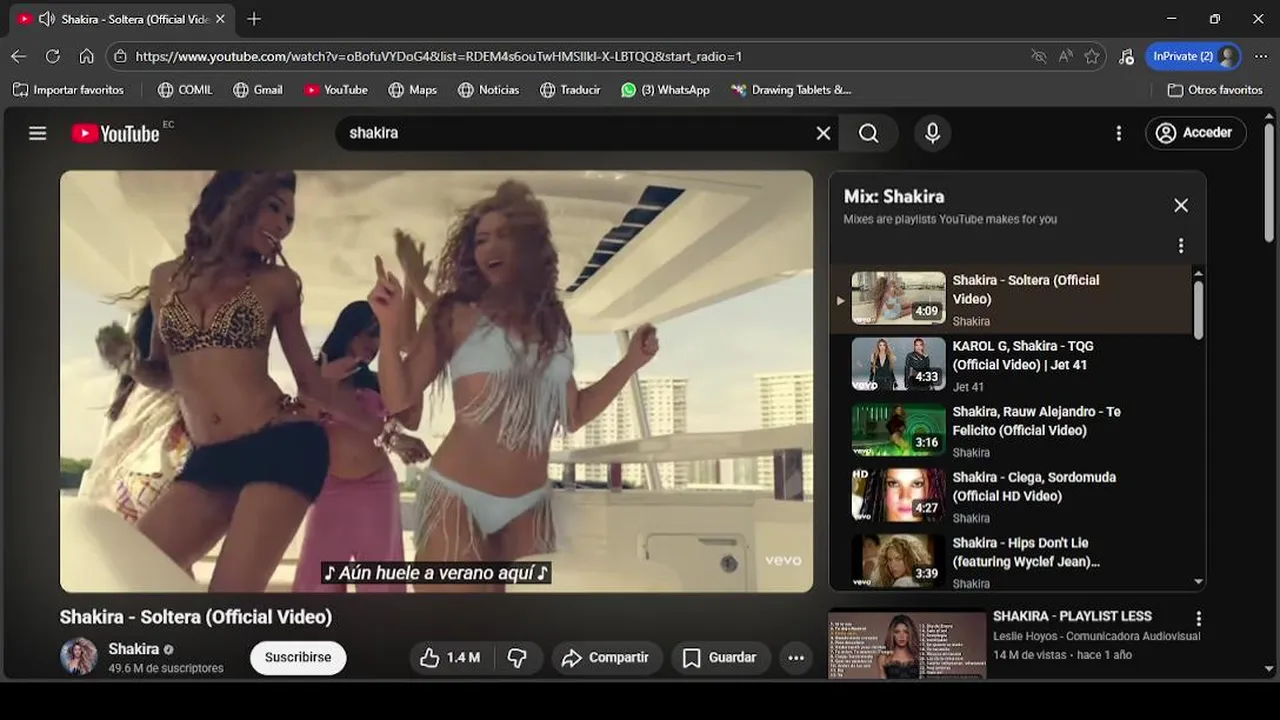The image size is (1280, 720).
Task: Open the InPrivate profile button
Action: pyautogui.click(x=1194, y=57)
